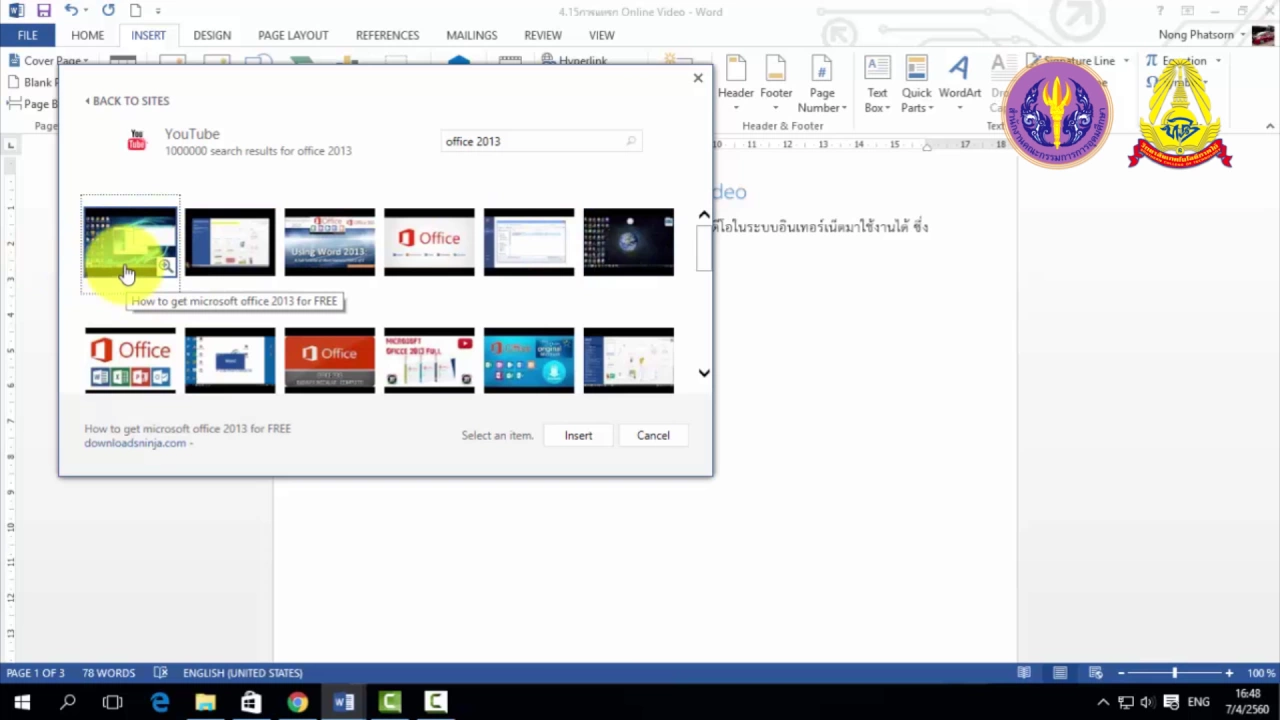
Task: Open the Page Number dropdown
Action: click(822, 84)
